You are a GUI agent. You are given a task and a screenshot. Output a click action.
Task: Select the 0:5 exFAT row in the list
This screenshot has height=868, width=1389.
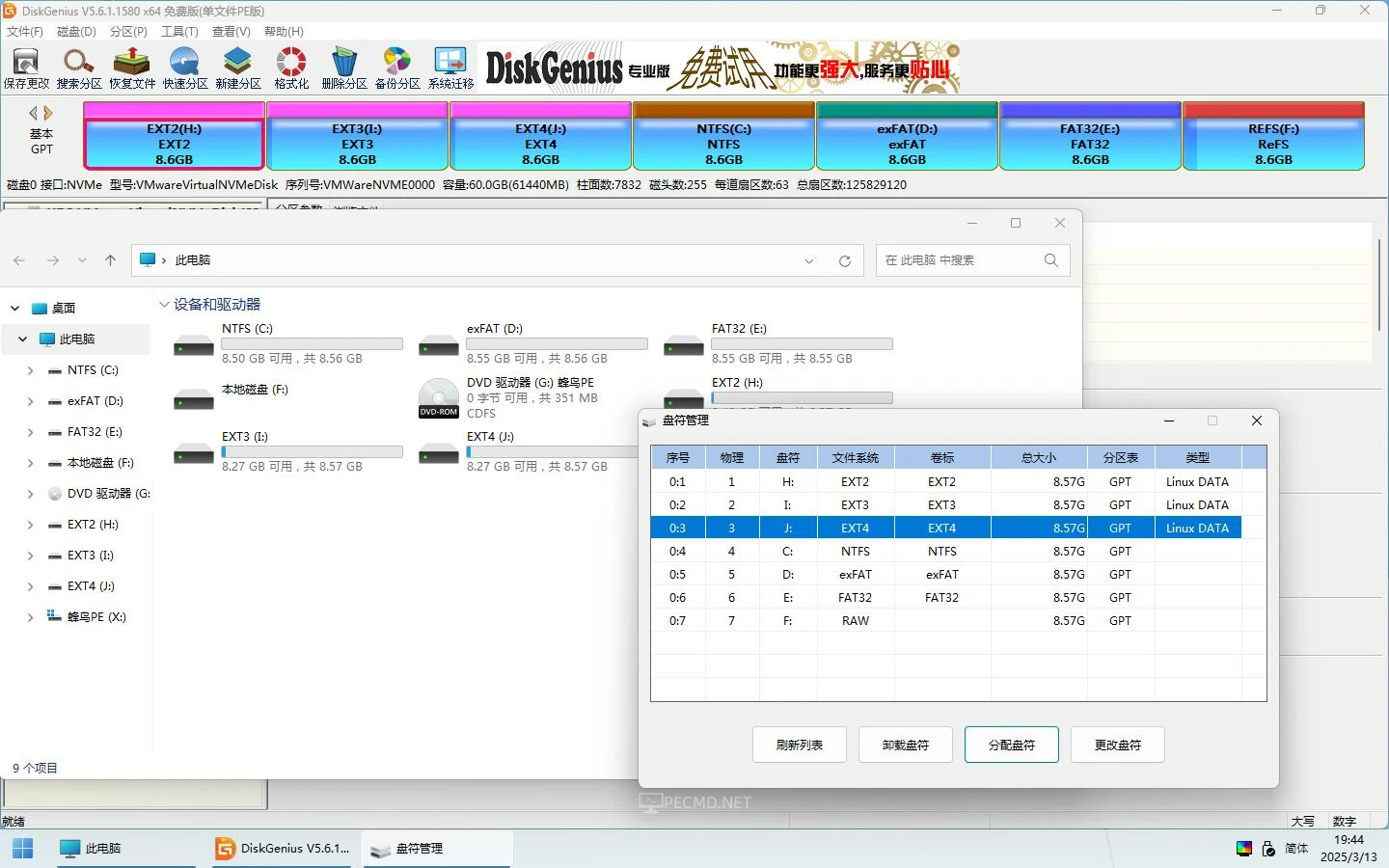coord(946,574)
